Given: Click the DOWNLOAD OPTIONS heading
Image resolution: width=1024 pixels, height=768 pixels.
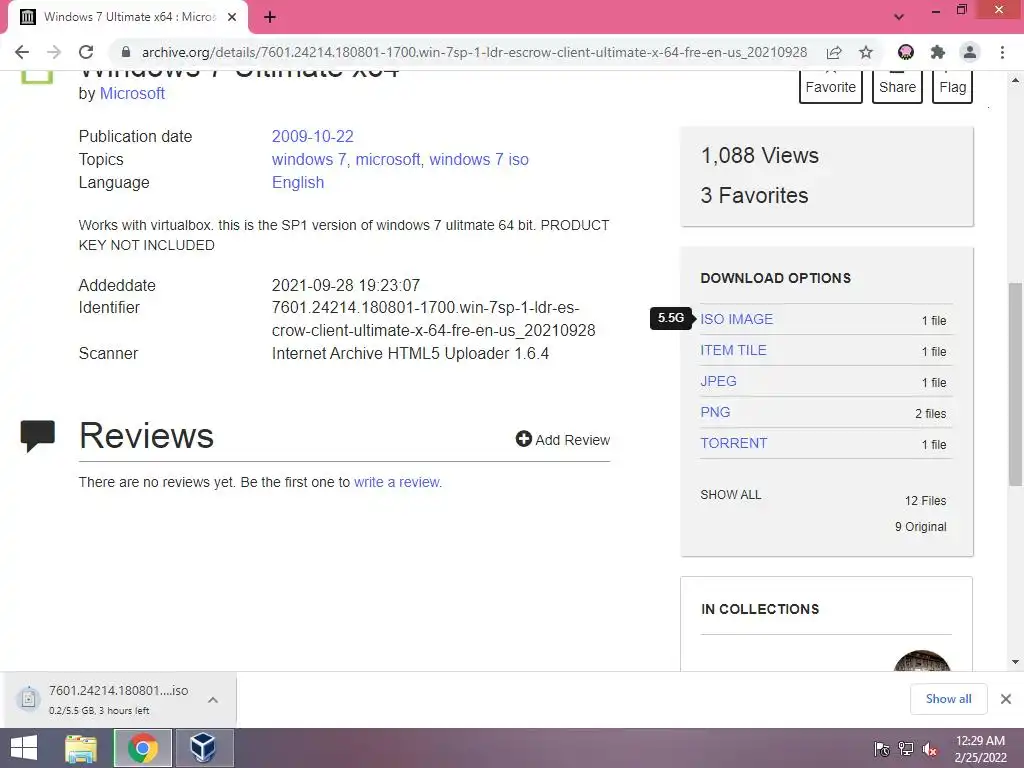Looking at the screenshot, I should (776, 278).
